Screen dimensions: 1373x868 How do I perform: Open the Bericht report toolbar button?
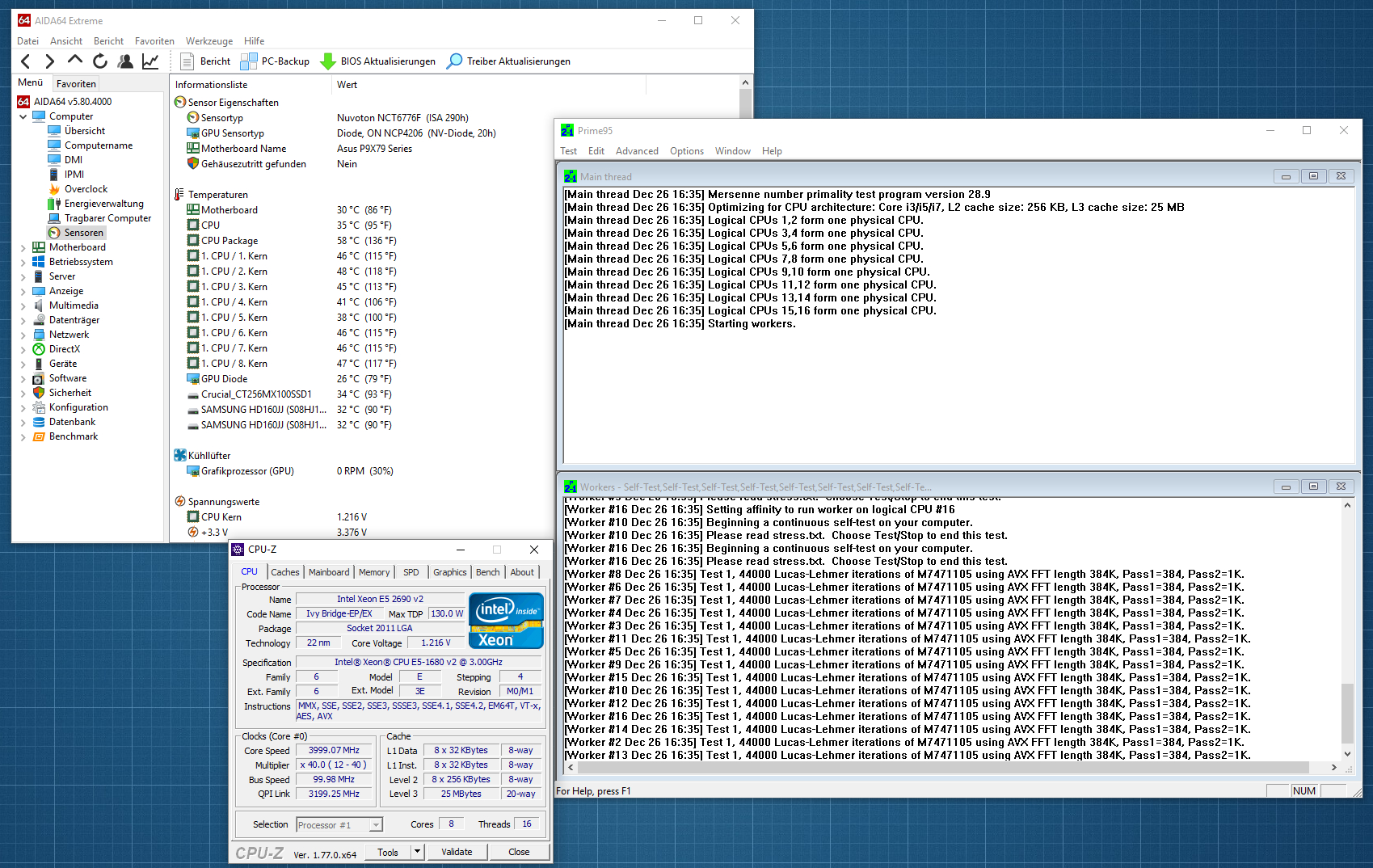click(x=205, y=61)
